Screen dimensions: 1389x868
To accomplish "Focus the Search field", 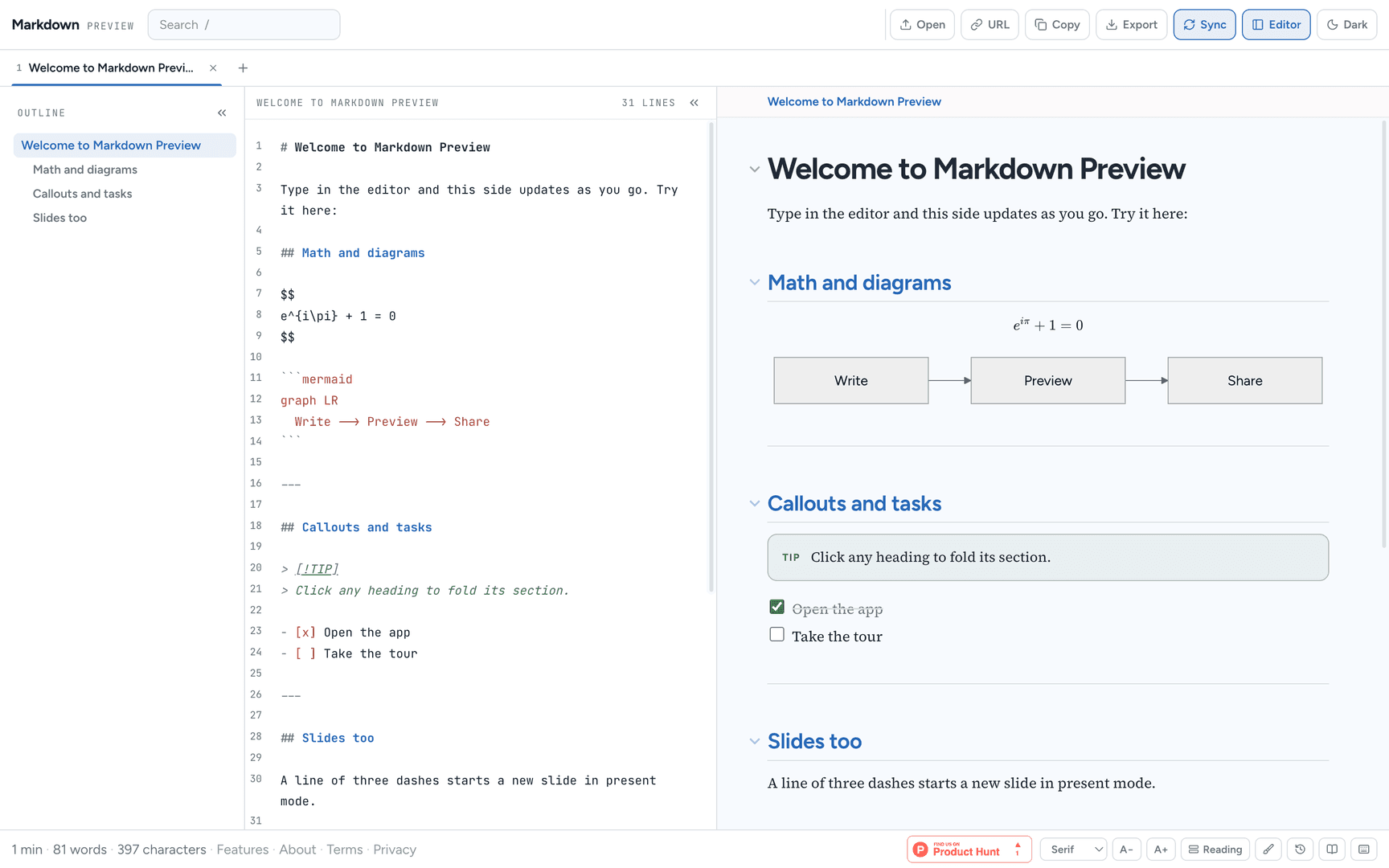I will tap(244, 25).
